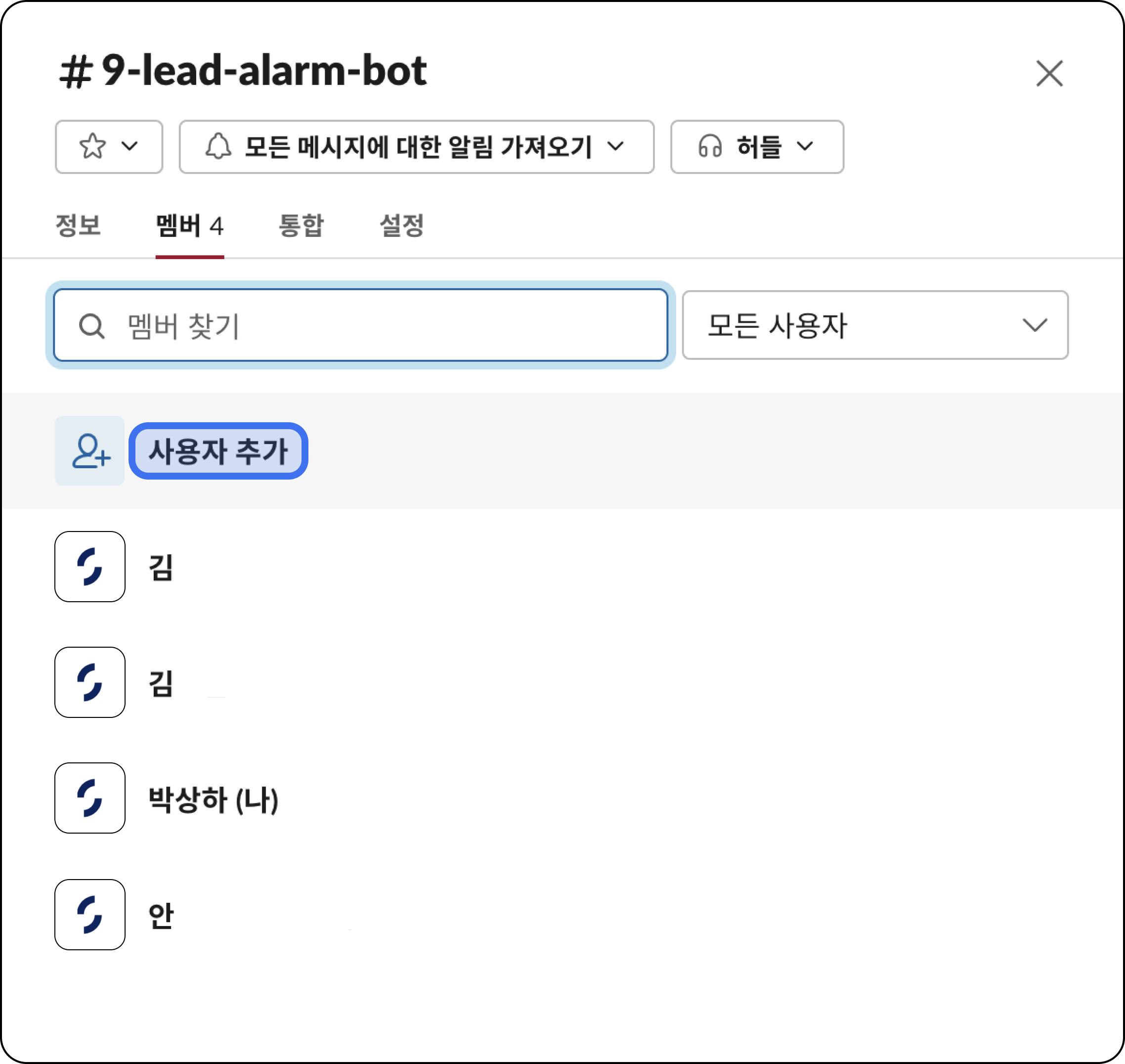Screen dimensions: 1125x1064
Task: Click the star icon to favorite the channel
Action: (x=92, y=147)
